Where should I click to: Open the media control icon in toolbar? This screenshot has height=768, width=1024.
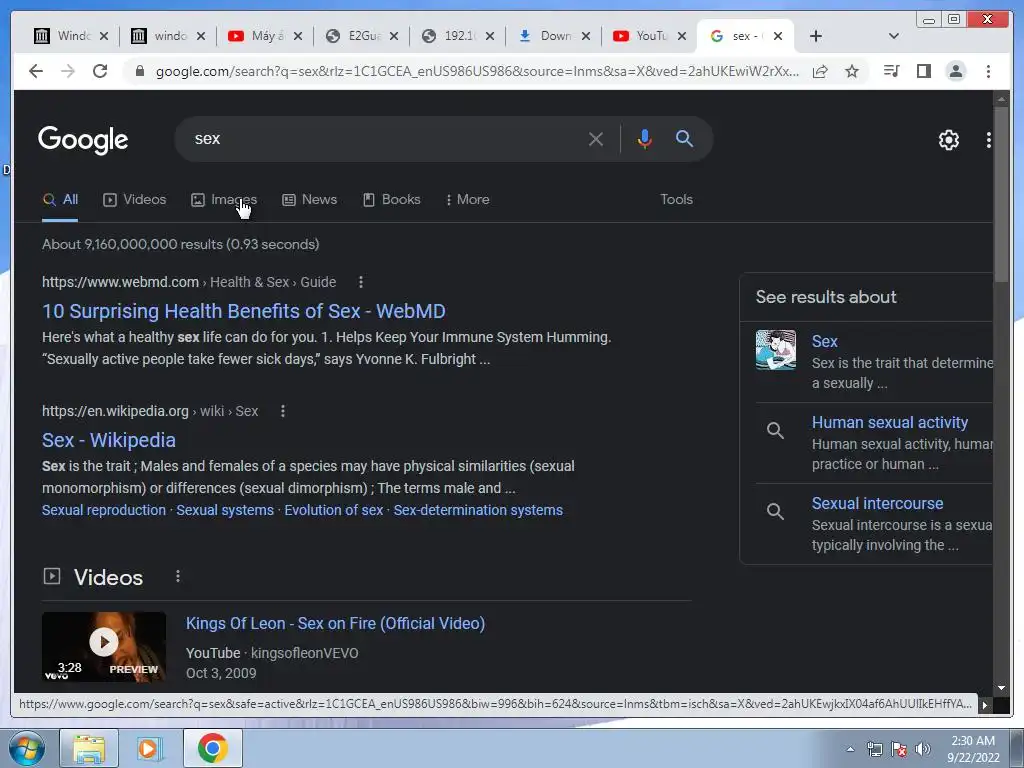pos(891,71)
